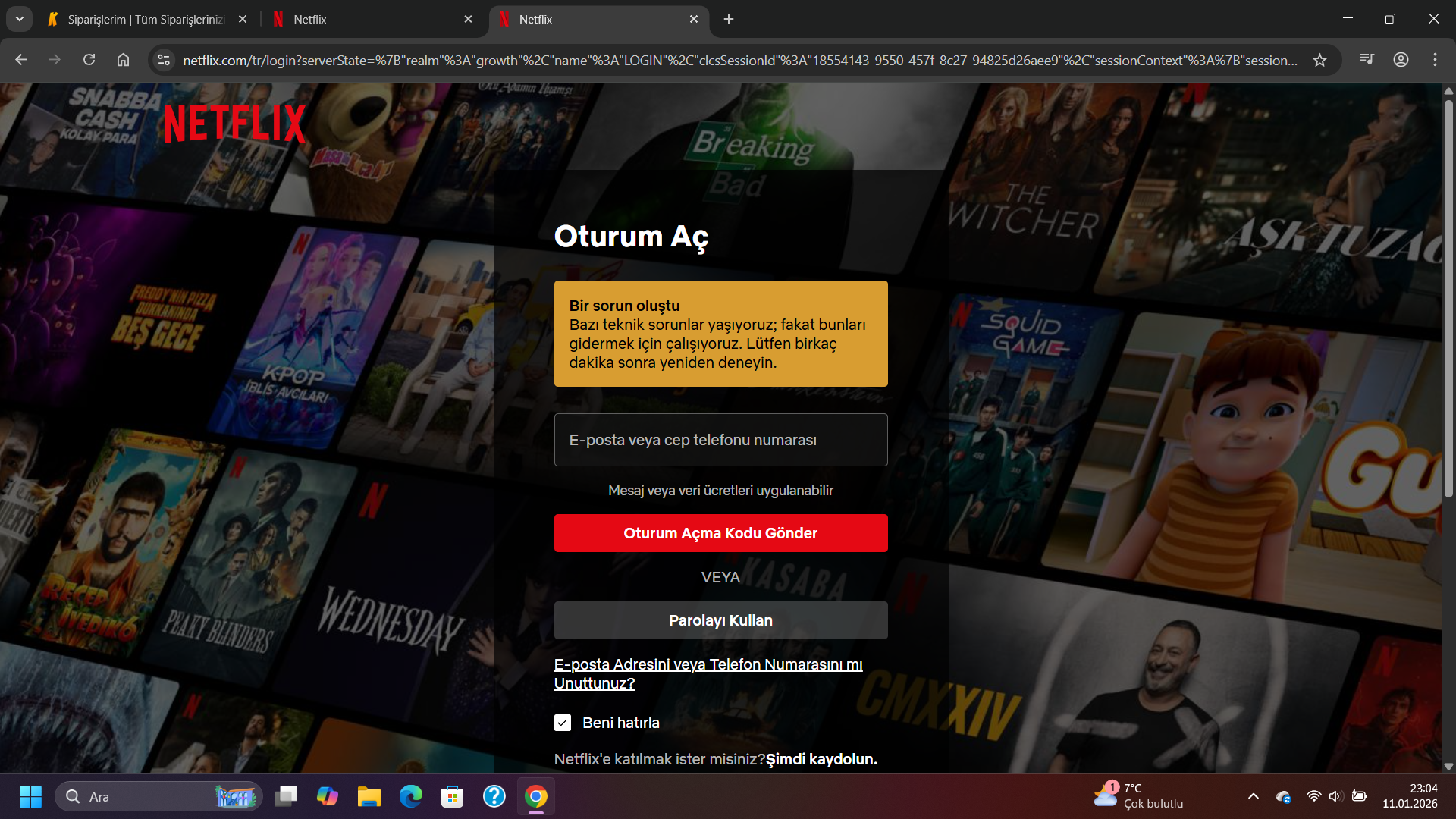
Task: Close the active Netflix tab
Action: coord(694,19)
